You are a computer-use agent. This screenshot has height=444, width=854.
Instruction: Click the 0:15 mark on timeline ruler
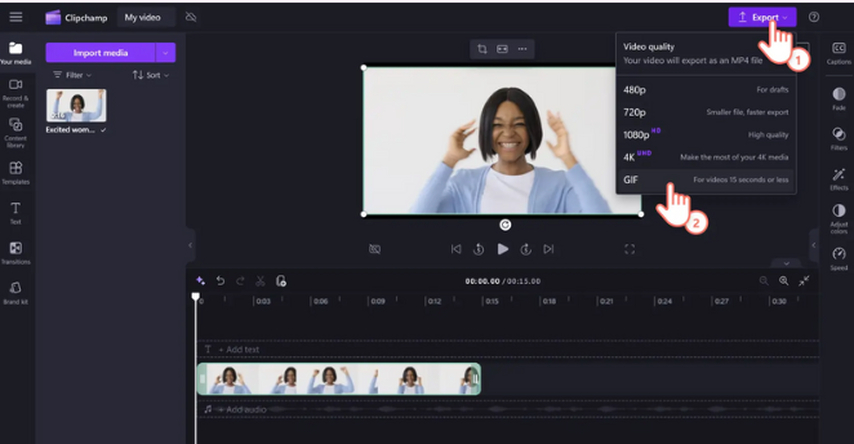(x=490, y=301)
